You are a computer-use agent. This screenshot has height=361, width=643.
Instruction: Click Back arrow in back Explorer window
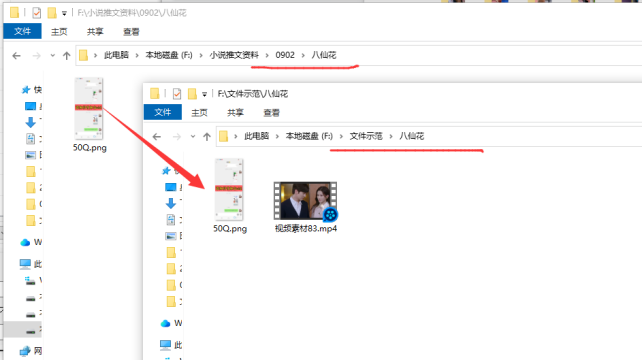(16, 55)
